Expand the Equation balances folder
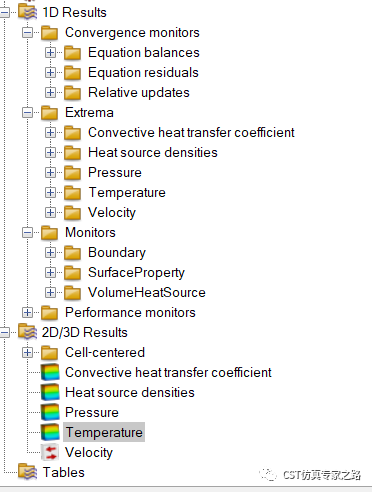The image size is (372, 492). (x=50, y=52)
